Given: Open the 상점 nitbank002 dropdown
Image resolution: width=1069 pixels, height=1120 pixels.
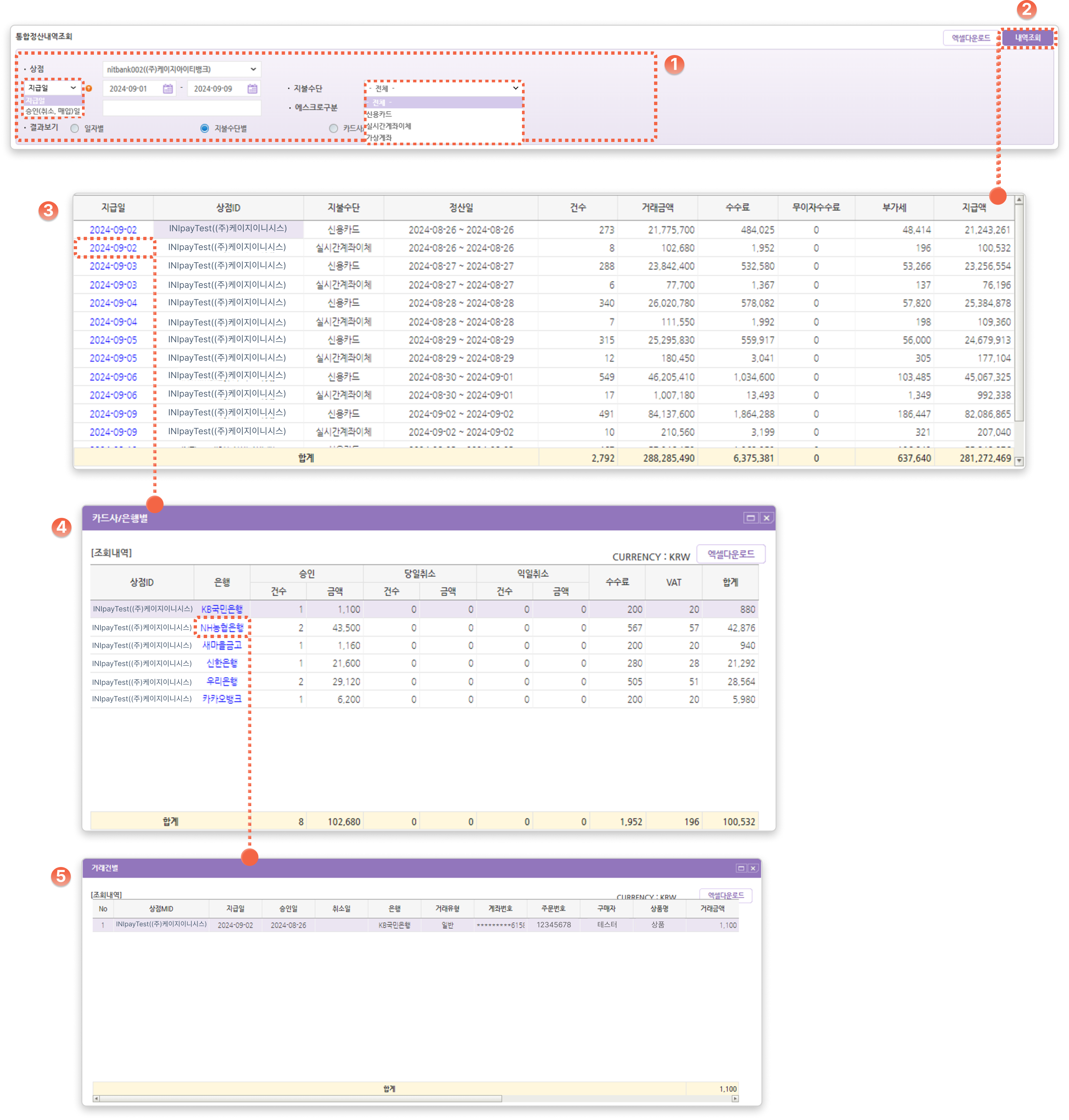Looking at the screenshot, I should pyautogui.click(x=182, y=70).
